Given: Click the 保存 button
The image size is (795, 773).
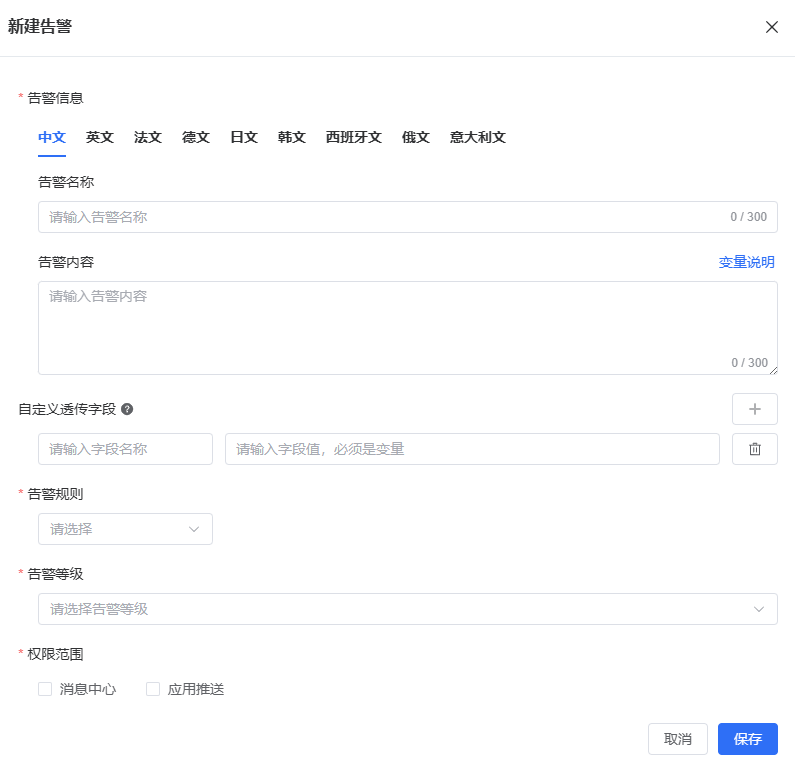Looking at the screenshot, I should click(747, 739).
